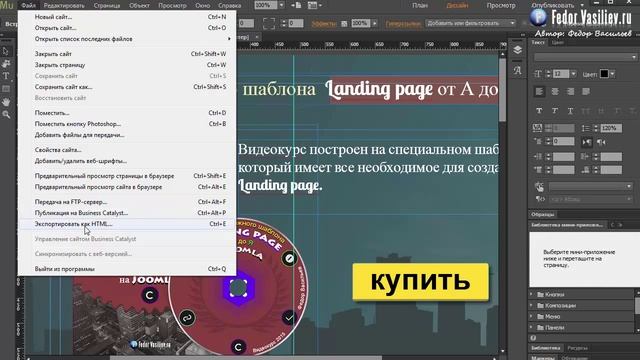The width and height of the screenshot is (640, 360).
Task: Select the Hand tool
Action: tap(6, 102)
